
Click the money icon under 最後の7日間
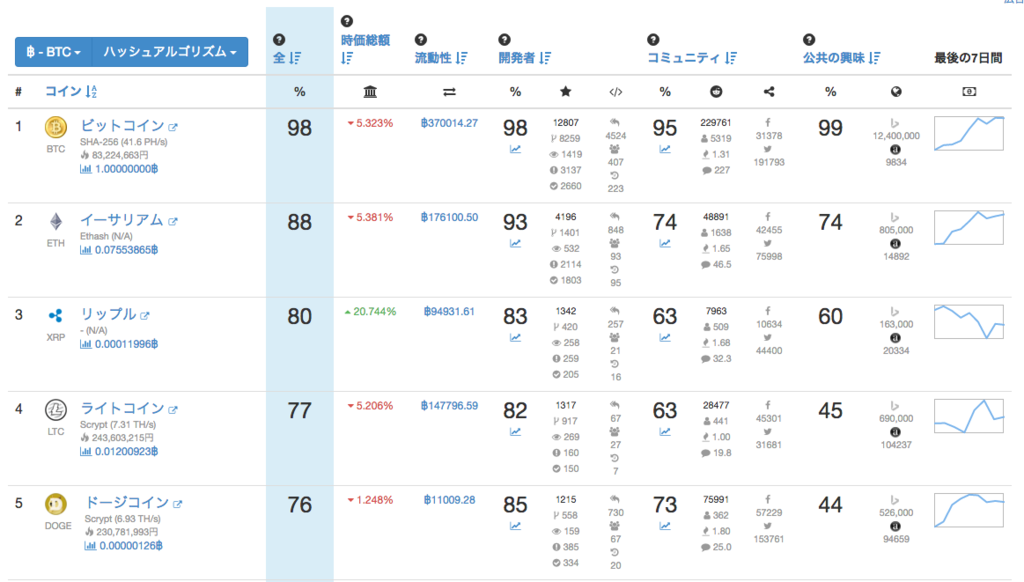point(969,91)
